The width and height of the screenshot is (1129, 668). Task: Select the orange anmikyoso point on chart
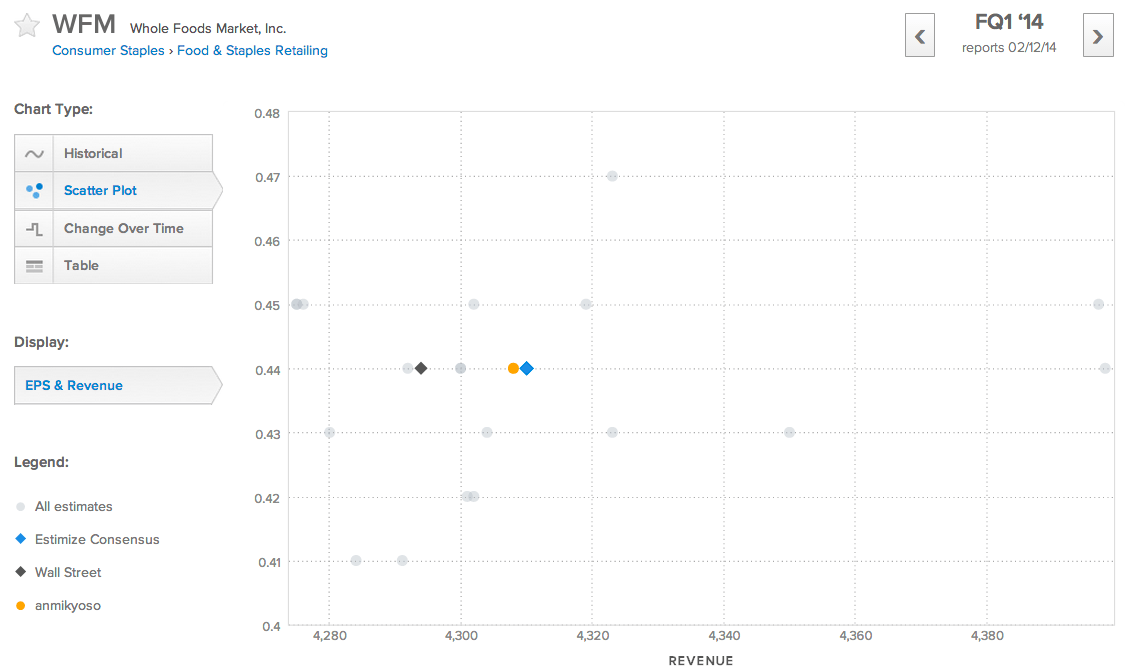click(513, 369)
